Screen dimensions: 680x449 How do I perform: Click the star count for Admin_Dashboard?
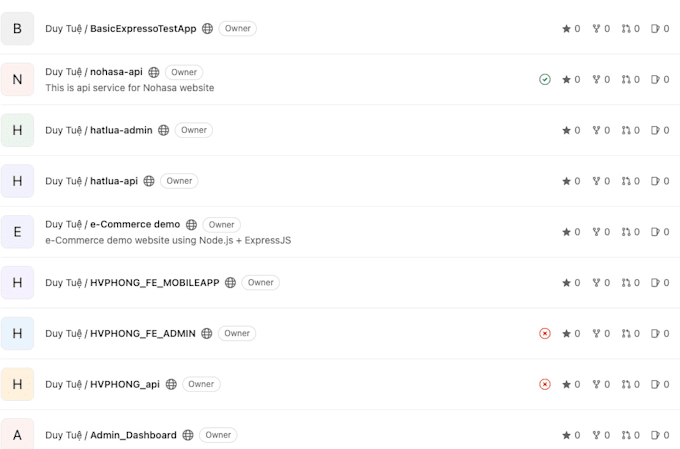pos(571,435)
